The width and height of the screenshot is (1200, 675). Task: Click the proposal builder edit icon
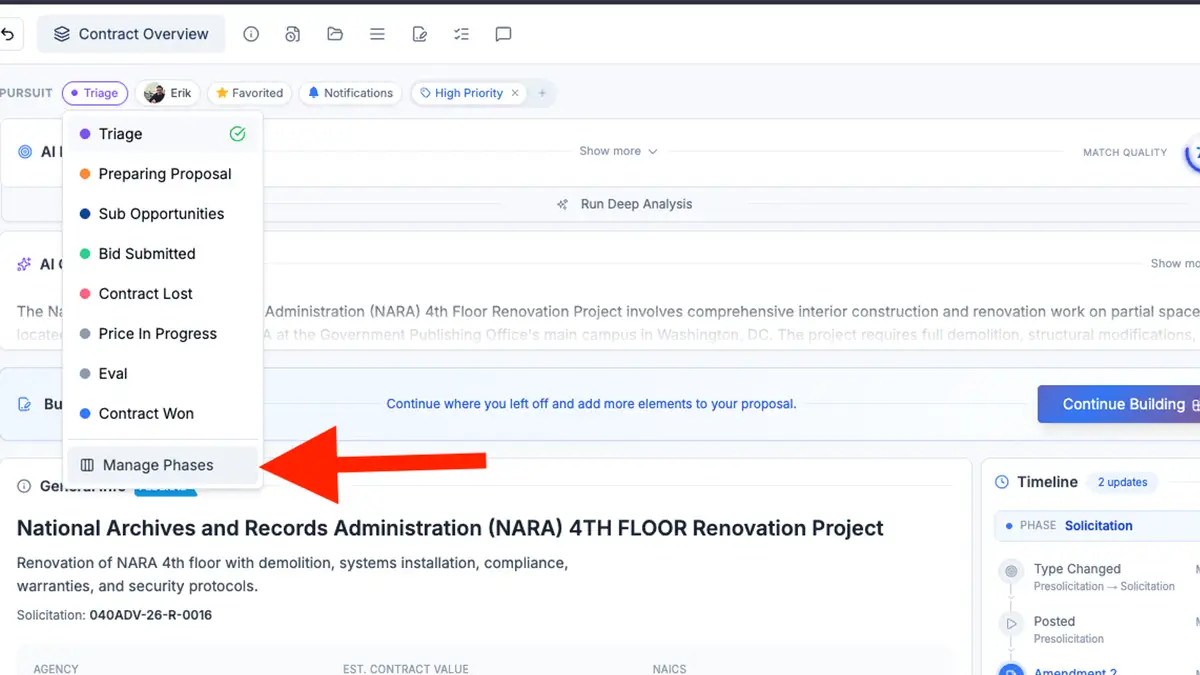[x=25, y=405]
